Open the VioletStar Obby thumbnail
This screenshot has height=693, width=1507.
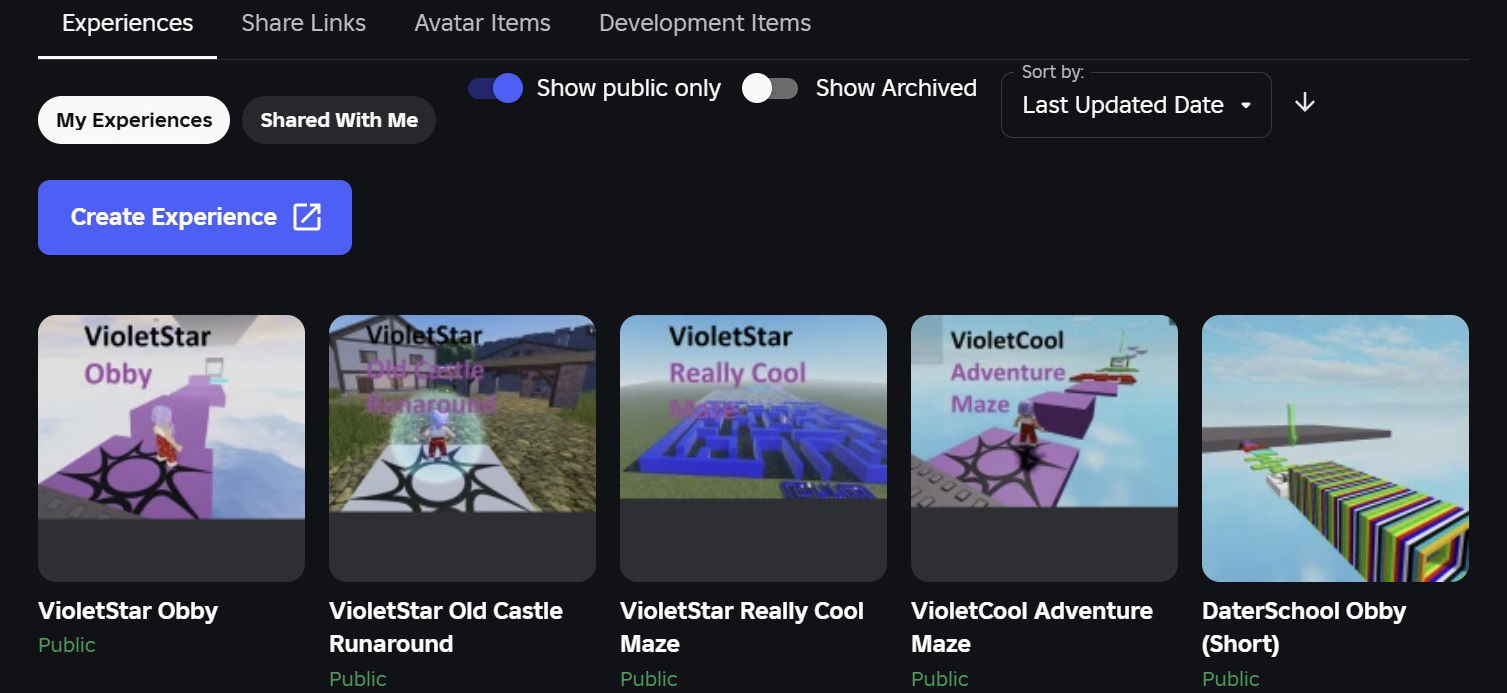pos(171,447)
